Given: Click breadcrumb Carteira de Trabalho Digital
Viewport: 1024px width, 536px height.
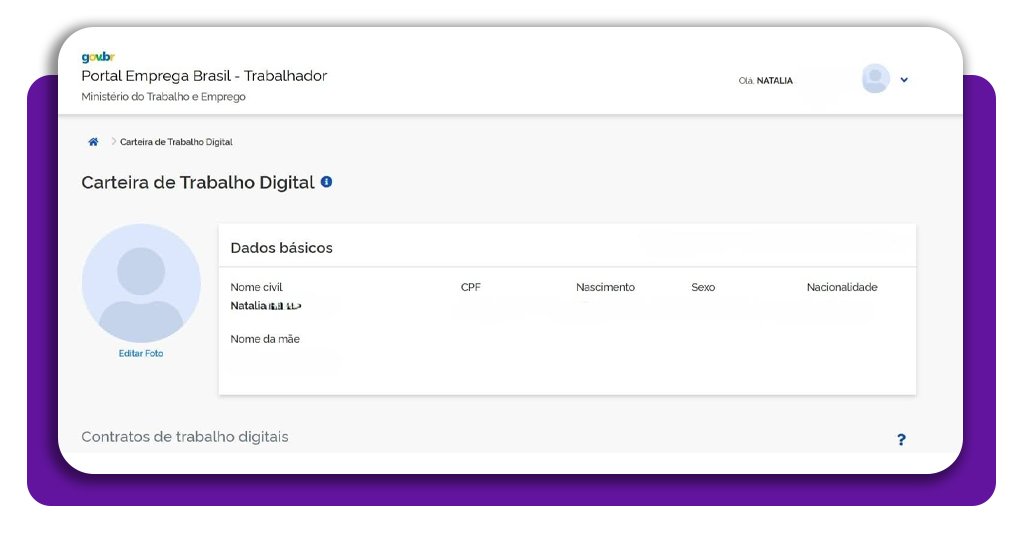Looking at the screenshot, I should click(176, 142).
